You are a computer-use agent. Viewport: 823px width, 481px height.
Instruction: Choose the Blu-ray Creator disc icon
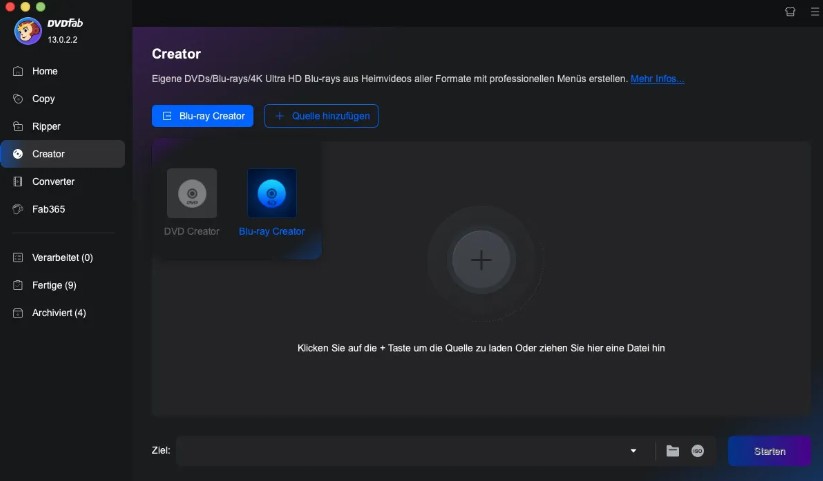[x=272, y=193]
